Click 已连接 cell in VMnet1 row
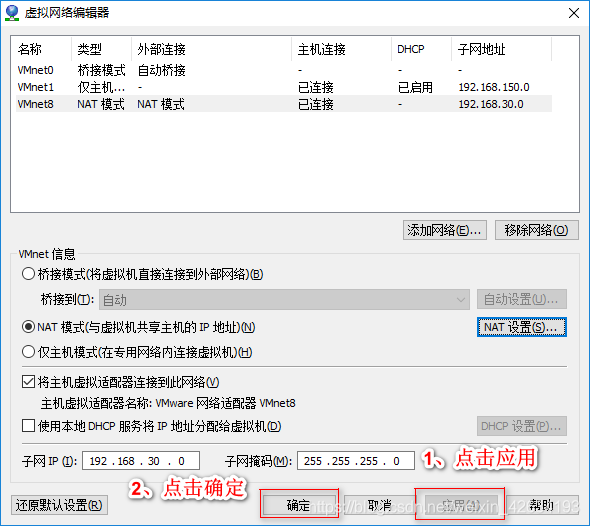This screenshot has height=526, width=590. [x=316, y=87]
